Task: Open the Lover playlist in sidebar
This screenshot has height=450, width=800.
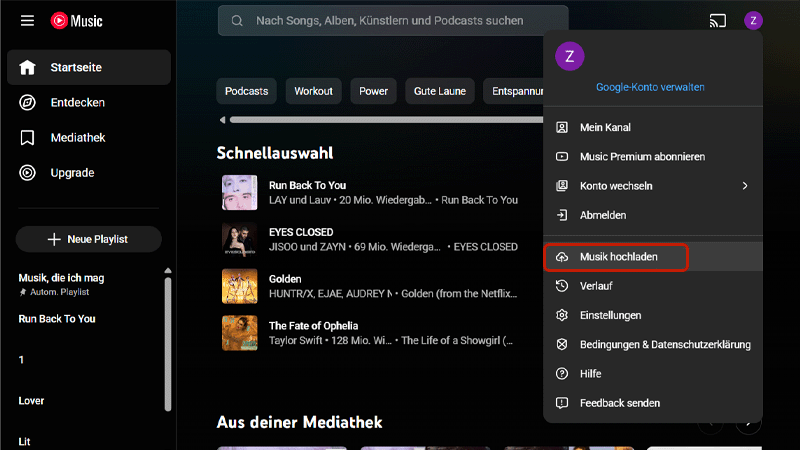Action: tap(31, 401)
